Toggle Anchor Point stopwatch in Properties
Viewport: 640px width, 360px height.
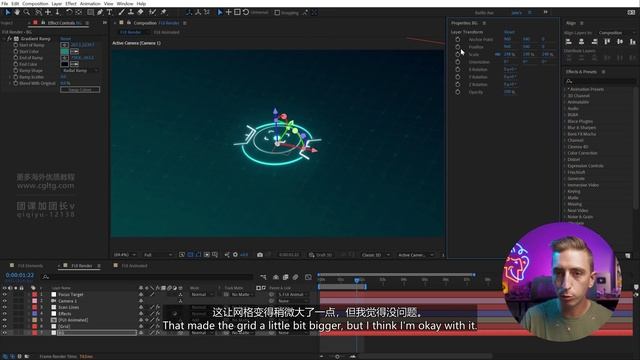tap(458, 40)
